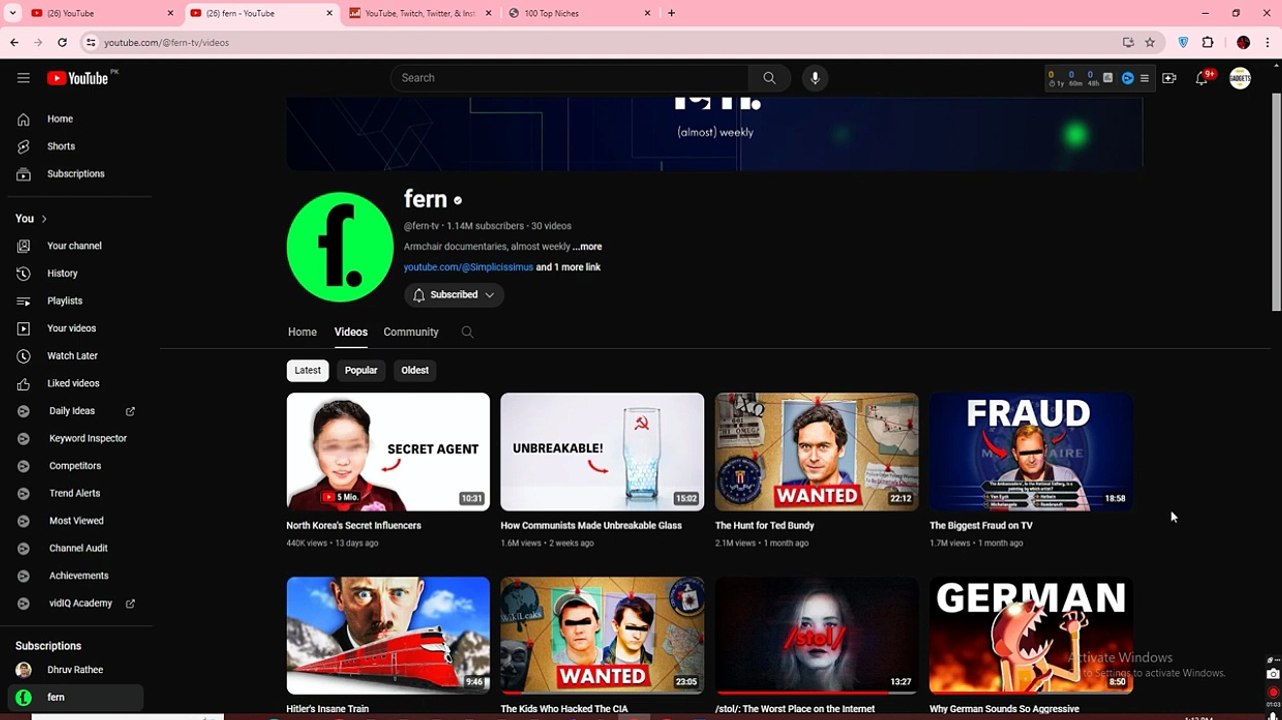Click the YouTube search input field
The width and height of the screenshot is (1282, 720).
pos(569,78)
